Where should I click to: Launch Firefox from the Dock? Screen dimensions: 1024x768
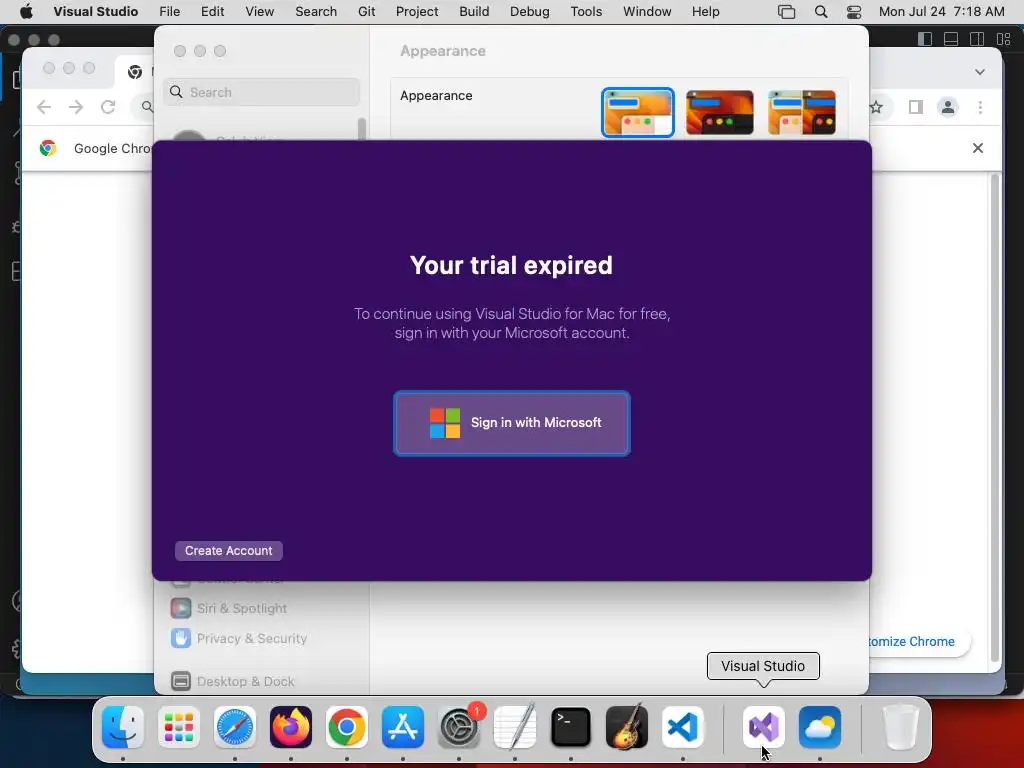point(291,727)
